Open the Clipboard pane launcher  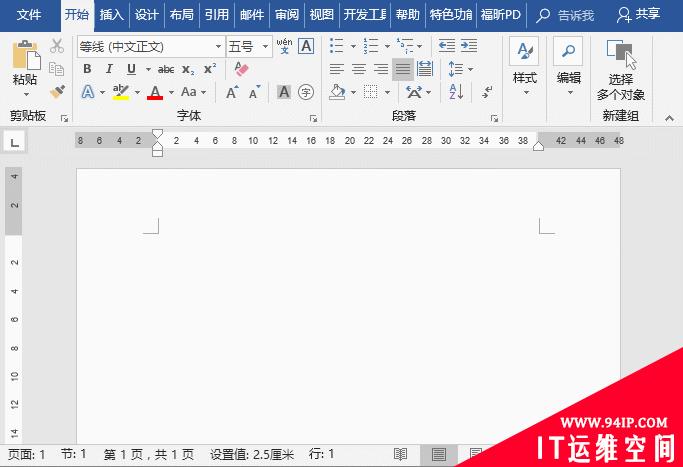[x=64, y=118]
